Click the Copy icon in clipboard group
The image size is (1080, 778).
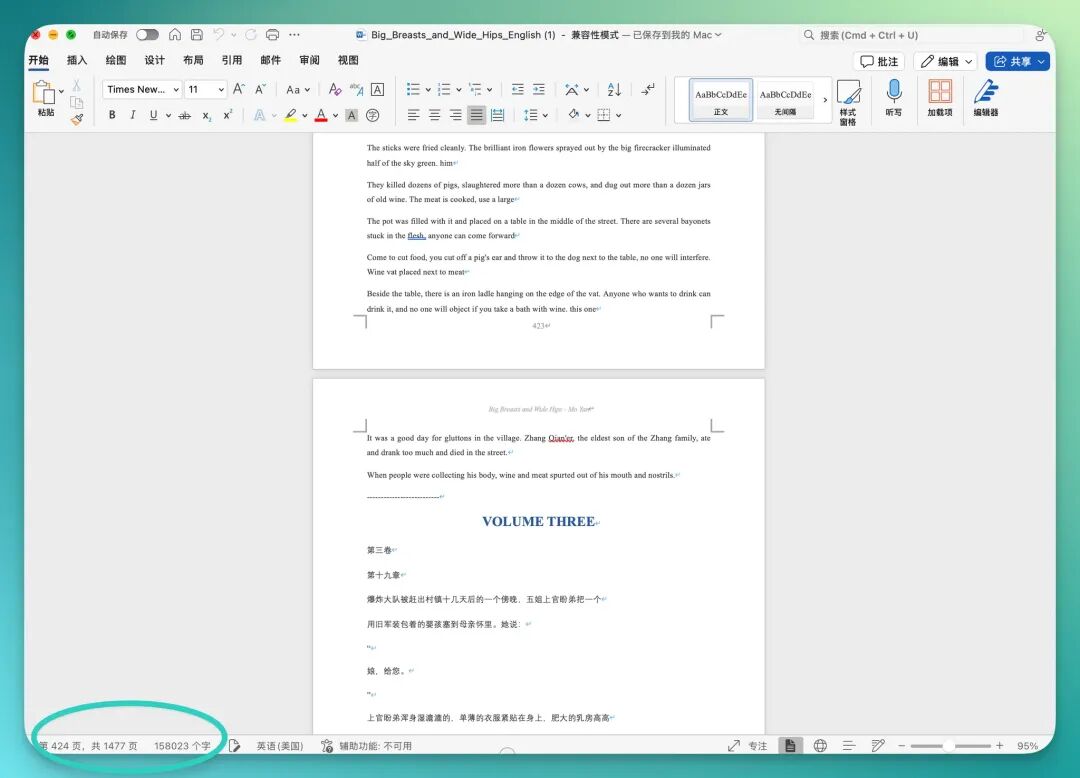76,102
